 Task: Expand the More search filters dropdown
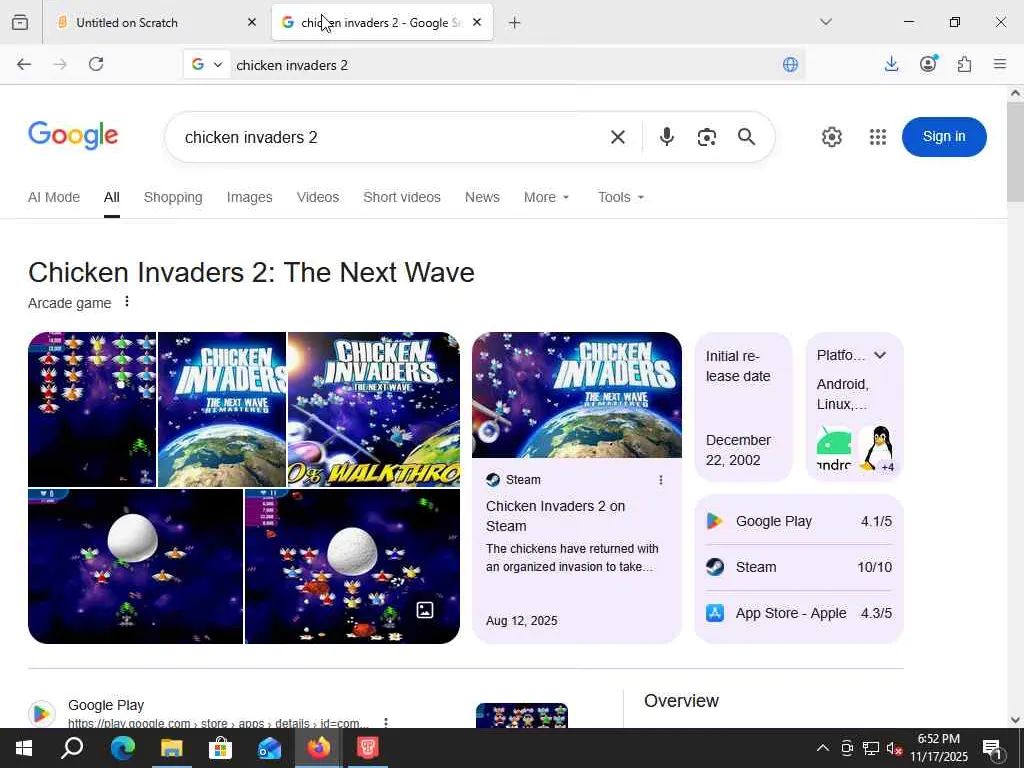pos(547,197)
